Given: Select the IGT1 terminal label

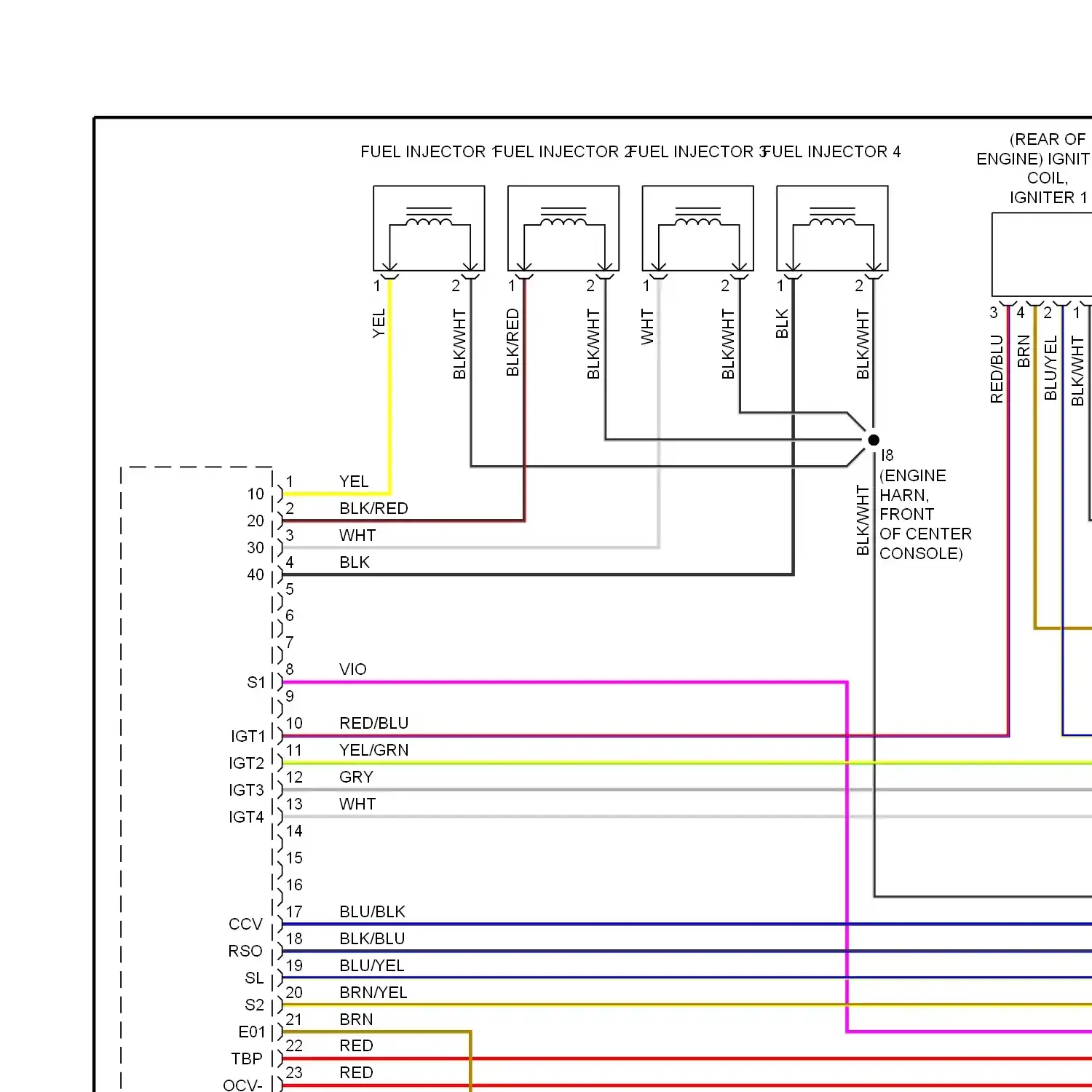Looking at the screenshot, I should click(248, 737).
